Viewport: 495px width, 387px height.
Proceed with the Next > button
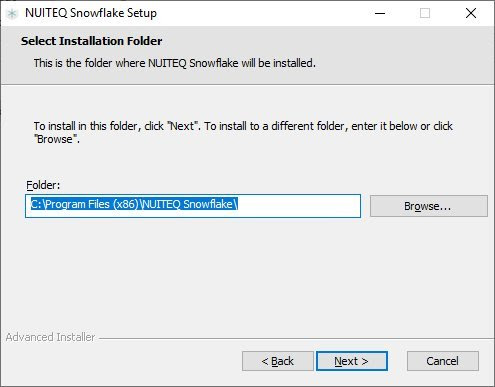coord(352,361)
